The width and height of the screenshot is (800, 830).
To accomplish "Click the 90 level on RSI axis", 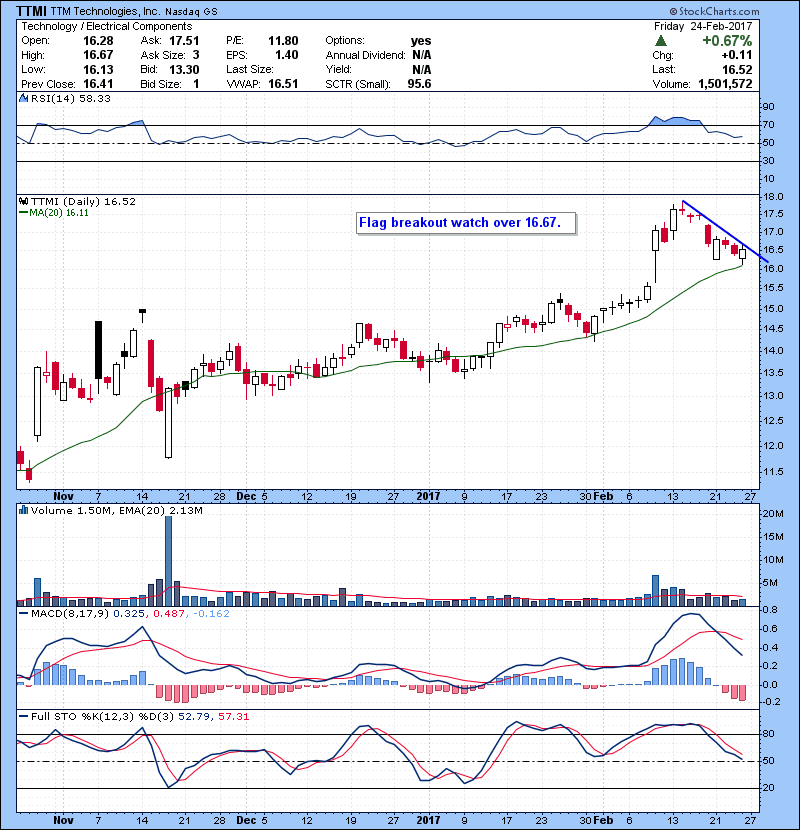I will point(768,107).
